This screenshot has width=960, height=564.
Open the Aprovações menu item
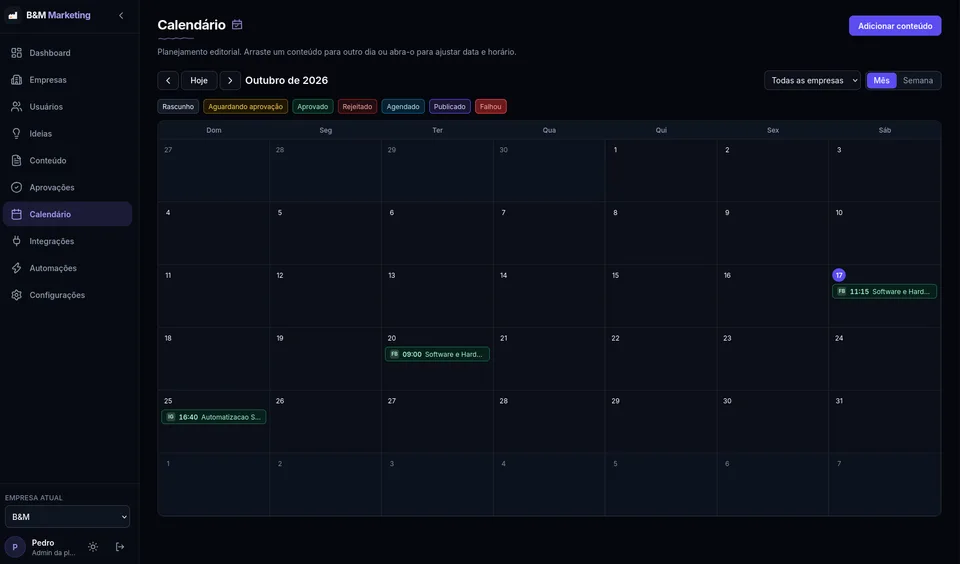click(x=67, y=187)
